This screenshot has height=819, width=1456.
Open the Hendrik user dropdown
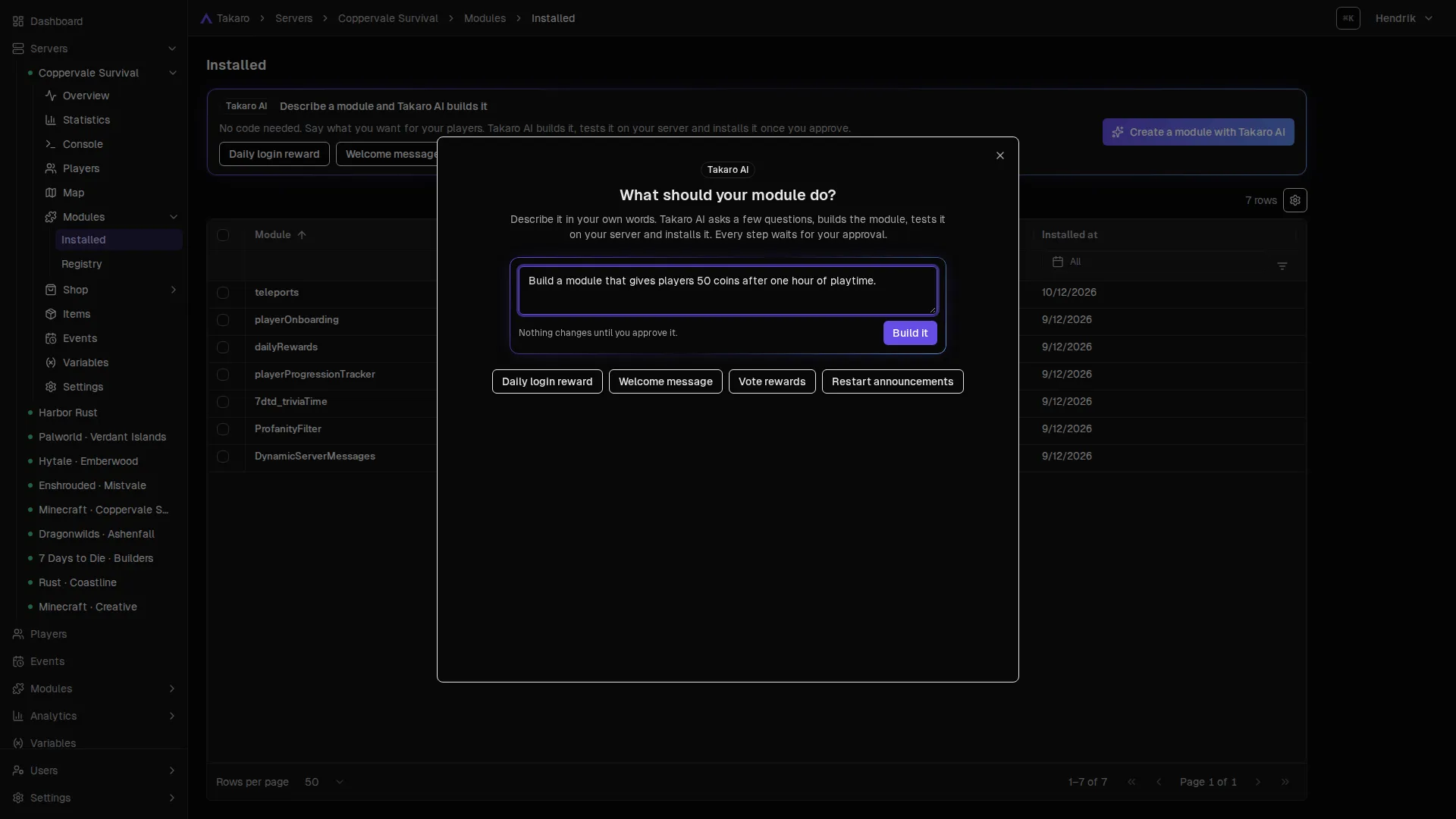click(x=1404, y=18)
